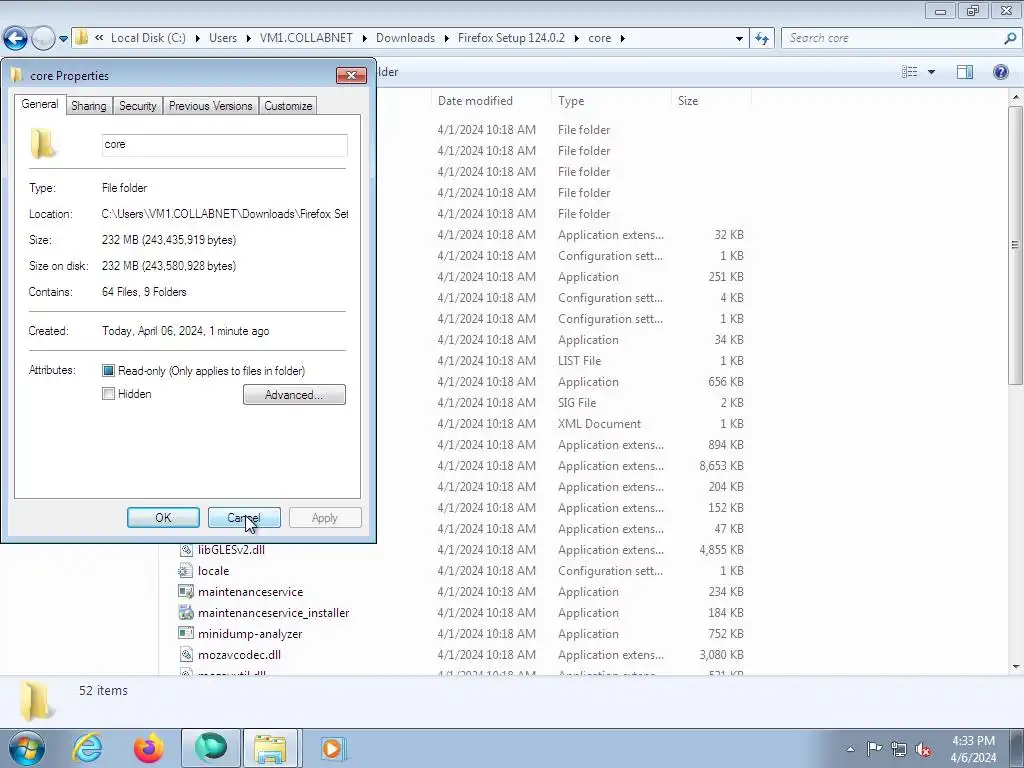Open the view options dropdown arrow
The image size is (1024, 768).
[931, 72]
